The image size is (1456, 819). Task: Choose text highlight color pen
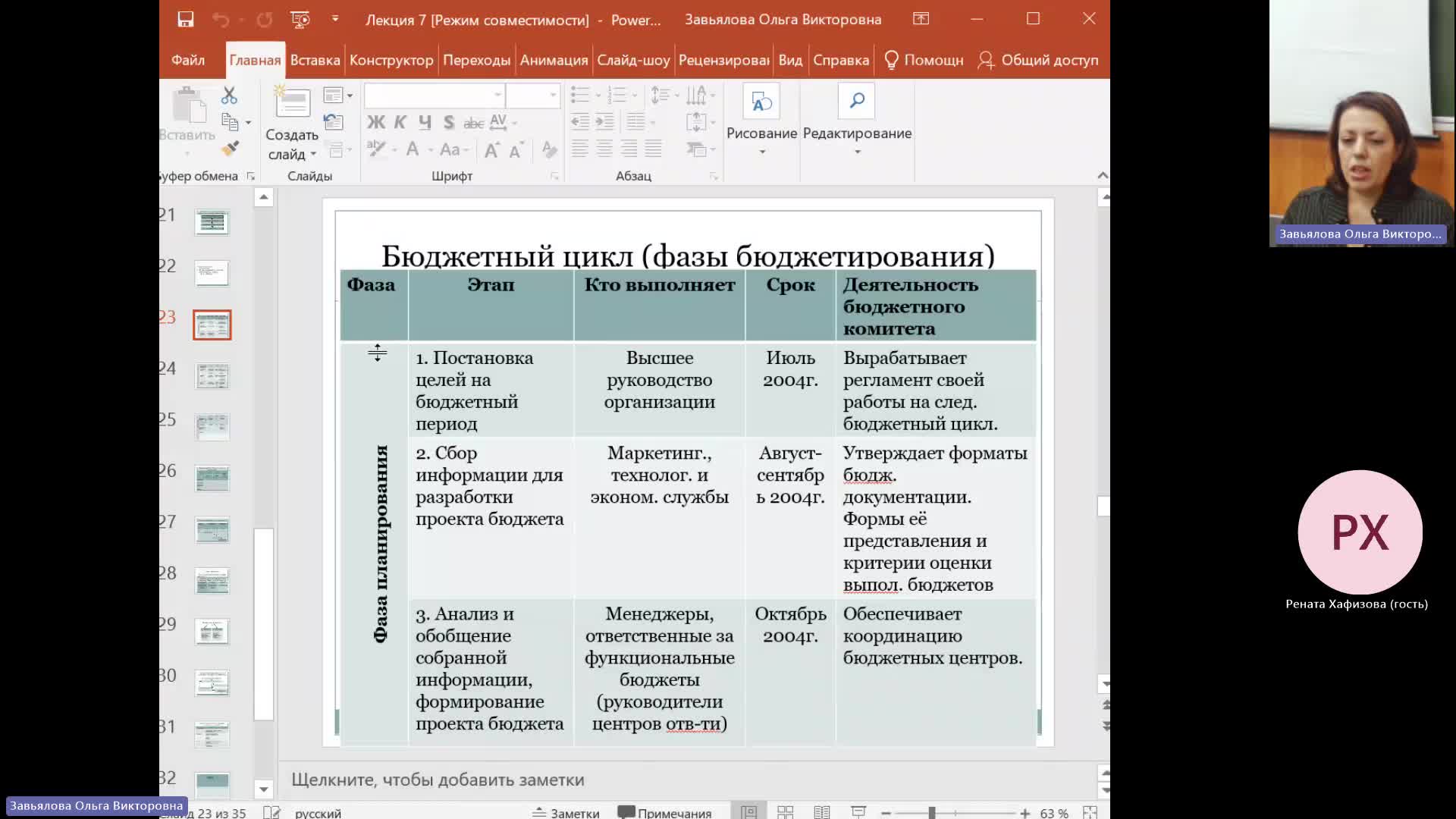[376, 149]
